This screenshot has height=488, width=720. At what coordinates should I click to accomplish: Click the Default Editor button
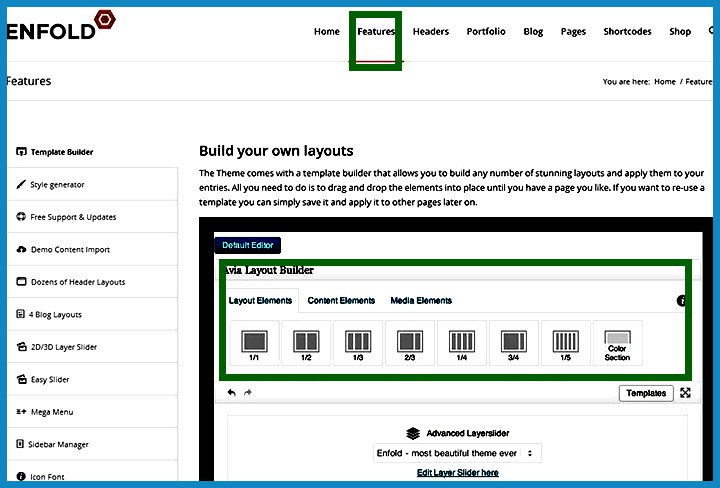(248, 245)
